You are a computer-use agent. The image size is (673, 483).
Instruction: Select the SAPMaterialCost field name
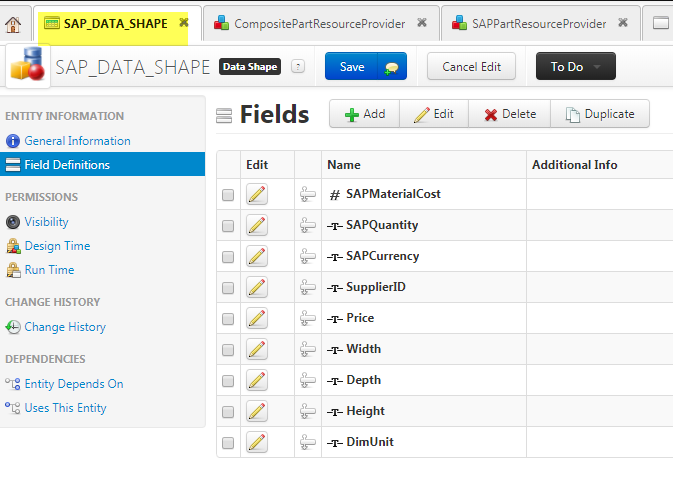[393, 194]
